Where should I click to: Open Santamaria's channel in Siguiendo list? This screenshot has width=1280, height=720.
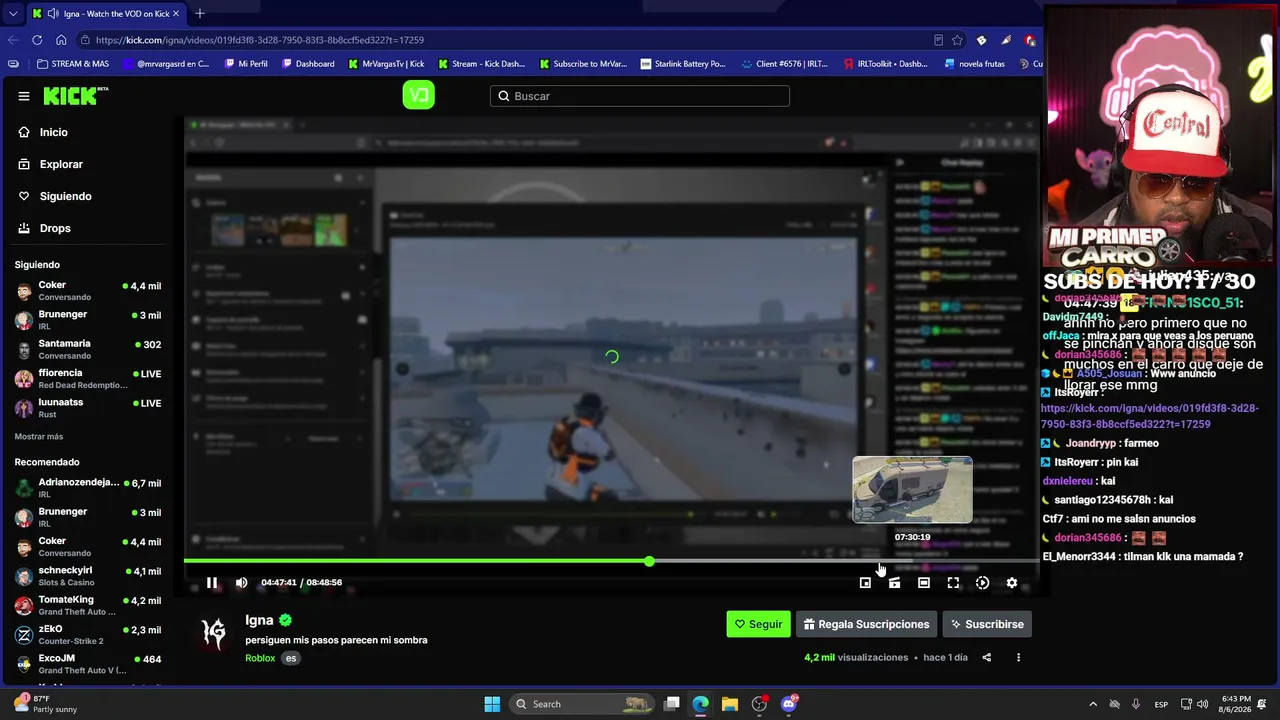(x=88, y=350)
